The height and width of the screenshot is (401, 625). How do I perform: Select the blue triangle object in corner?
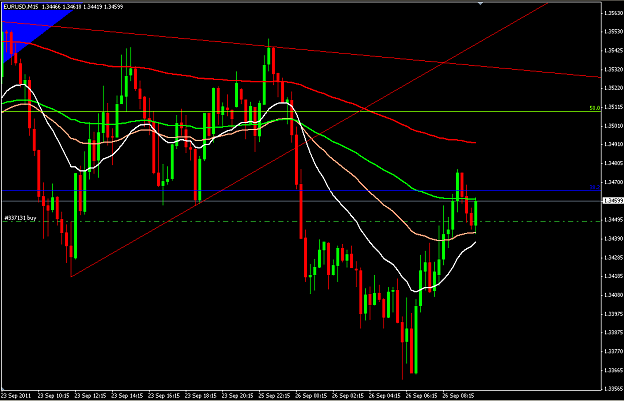click(24, 26)
